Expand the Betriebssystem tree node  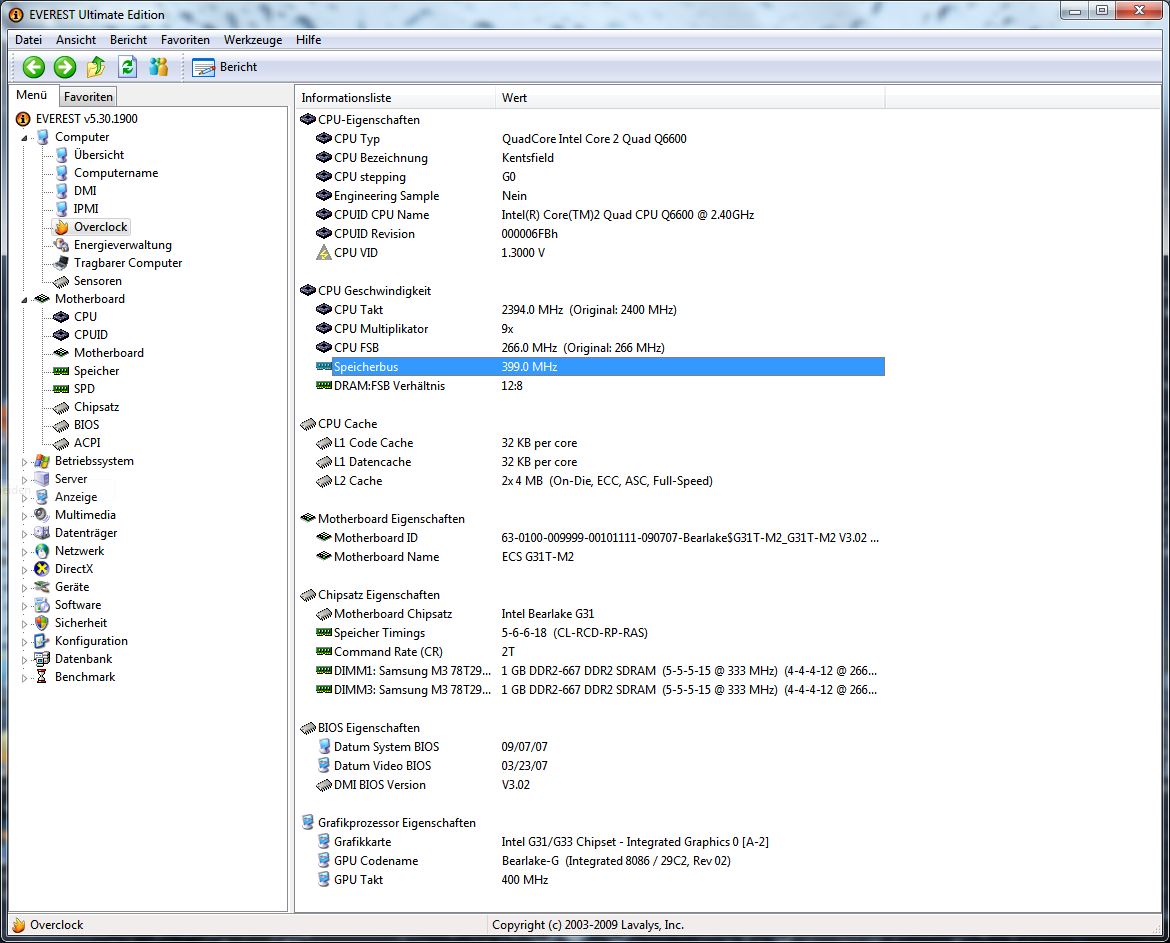24,462
